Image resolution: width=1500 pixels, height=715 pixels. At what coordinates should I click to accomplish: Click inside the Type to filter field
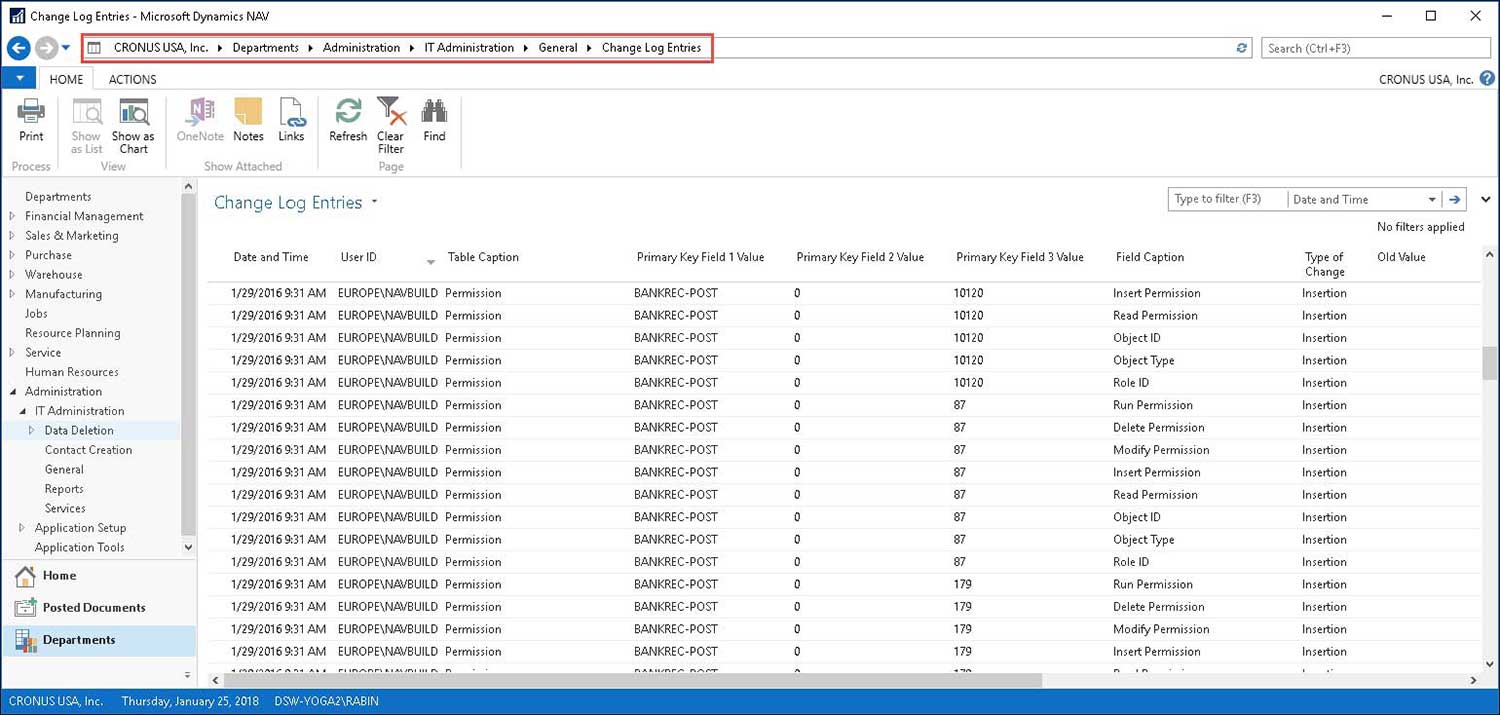[x=1225, y=199]
